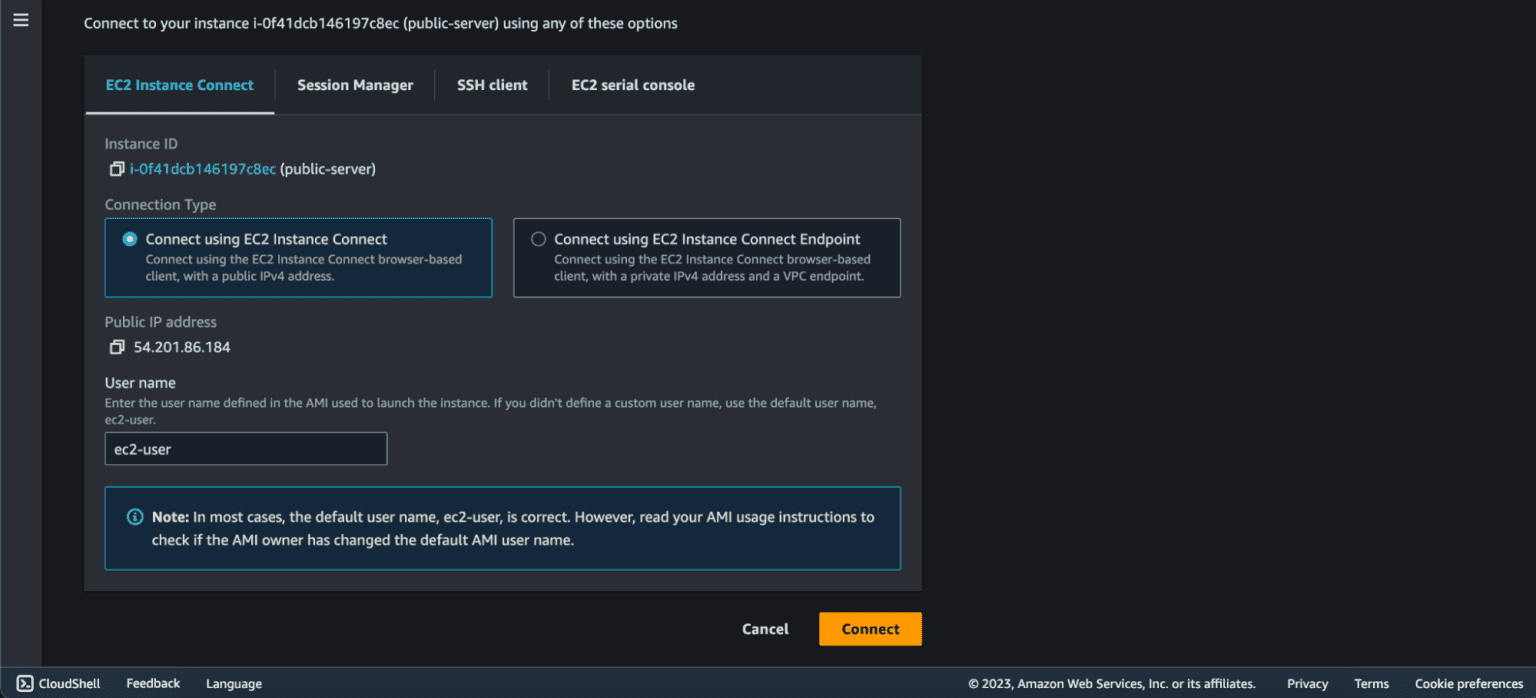Select Connect using EC2 Instance Connect radio
Image resolution: width=1536 pixels, height=698 pixels.
pos(130,240)
